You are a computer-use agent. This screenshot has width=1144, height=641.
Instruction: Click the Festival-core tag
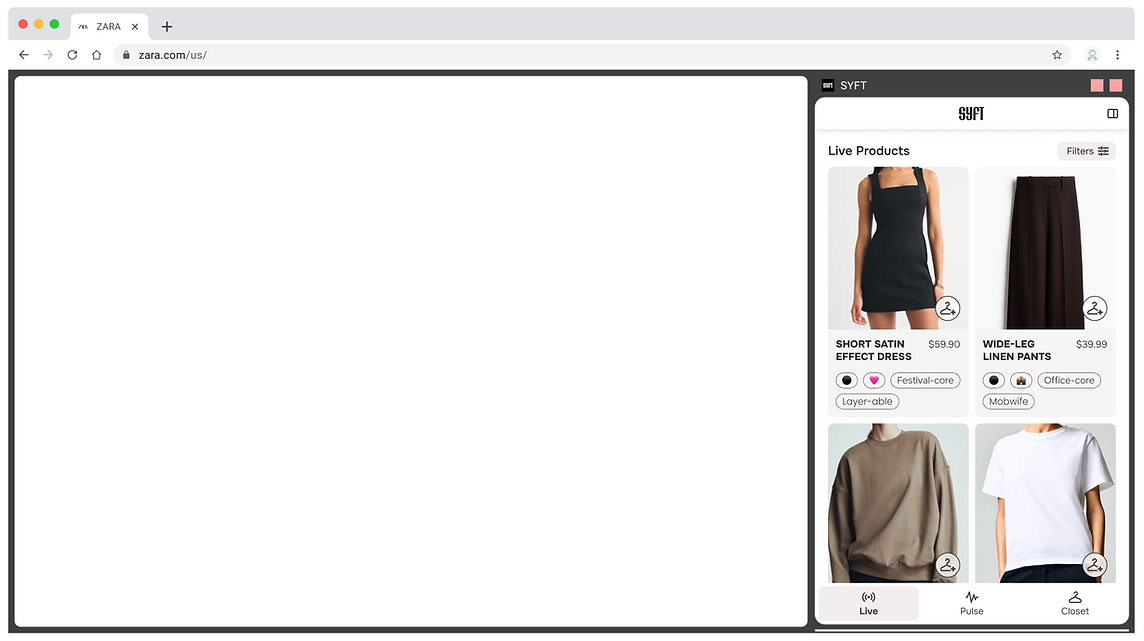point(925,380)
